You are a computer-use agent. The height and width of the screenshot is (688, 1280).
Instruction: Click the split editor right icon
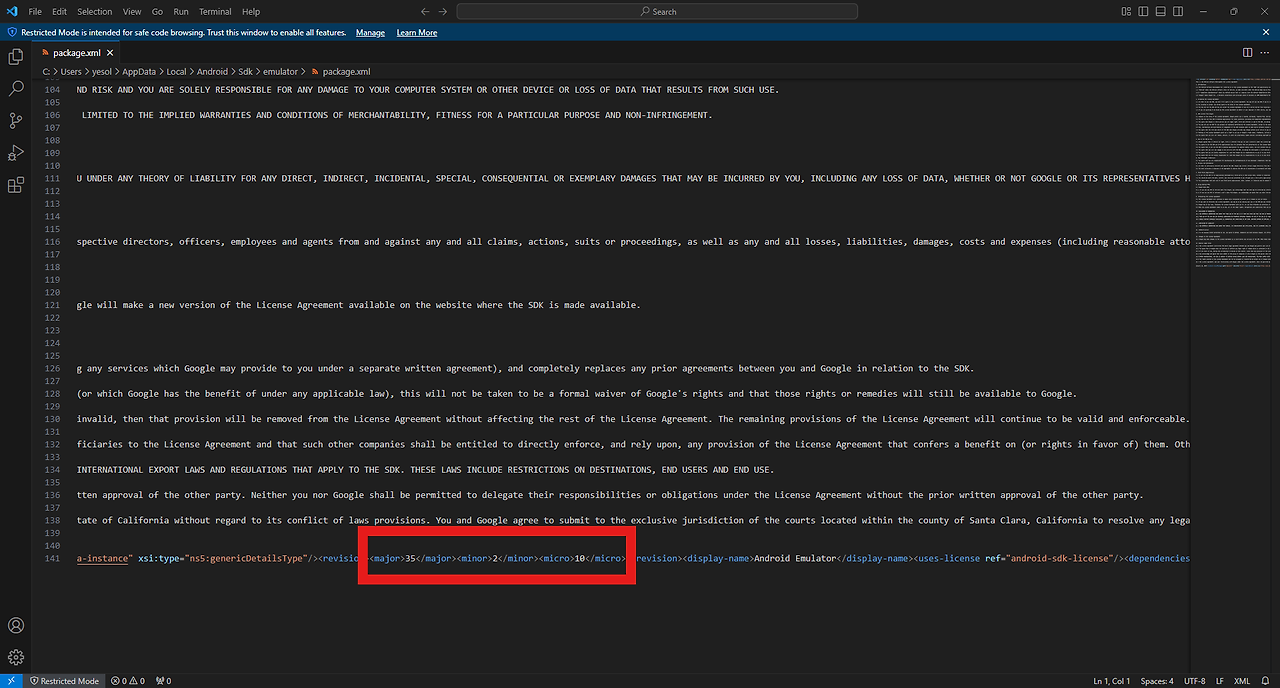[x=1247, y=52]
